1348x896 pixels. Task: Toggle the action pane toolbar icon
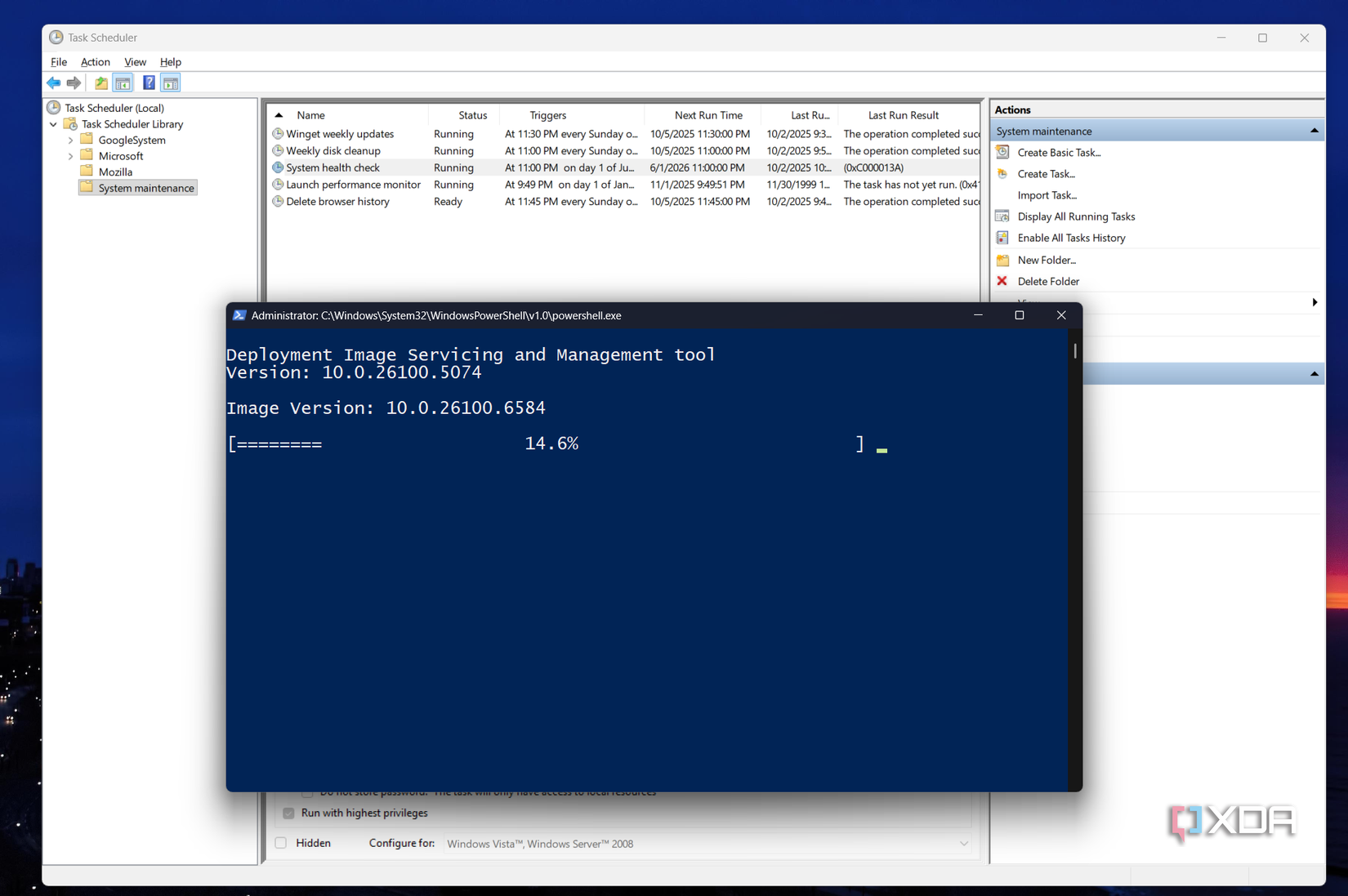click(x=170, y=82)
